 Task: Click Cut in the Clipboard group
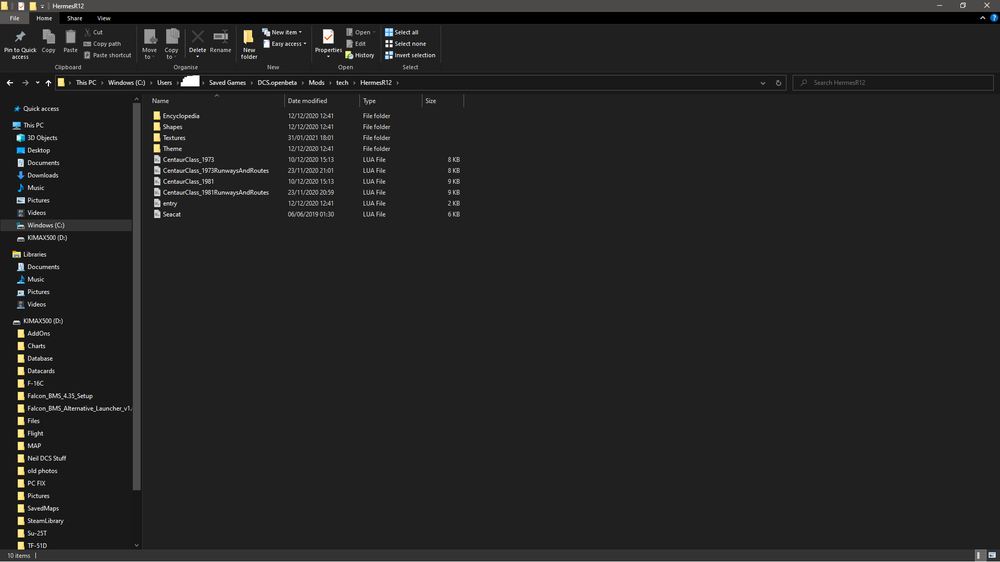[x=93, y=32]
